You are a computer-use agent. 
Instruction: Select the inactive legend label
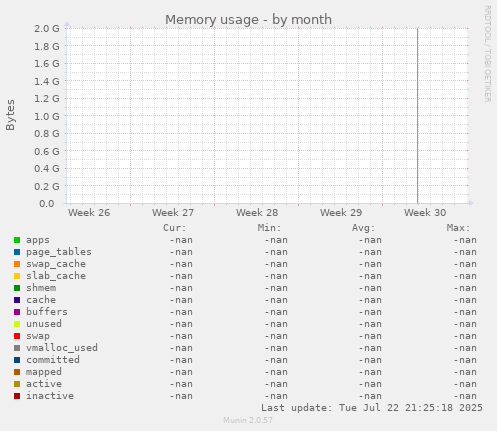tap(50, 396)
